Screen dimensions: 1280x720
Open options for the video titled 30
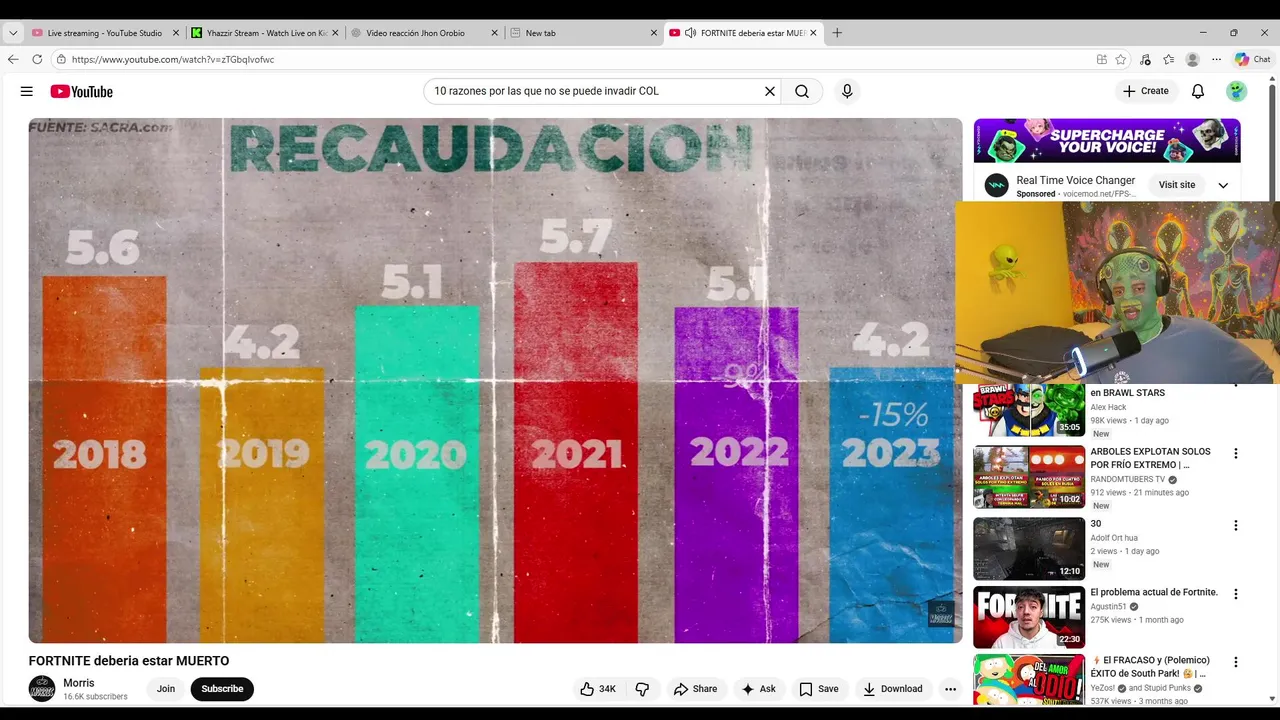[1236, 525]
